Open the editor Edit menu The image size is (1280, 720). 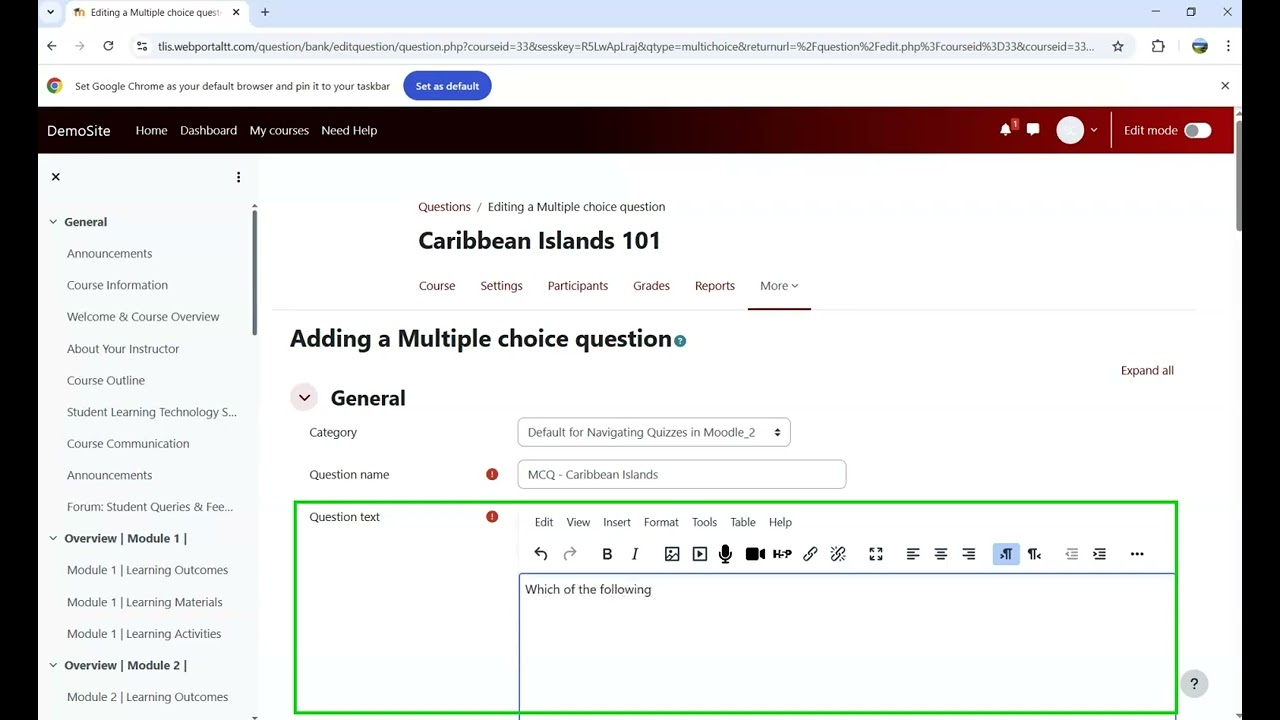tap(544, 522)
